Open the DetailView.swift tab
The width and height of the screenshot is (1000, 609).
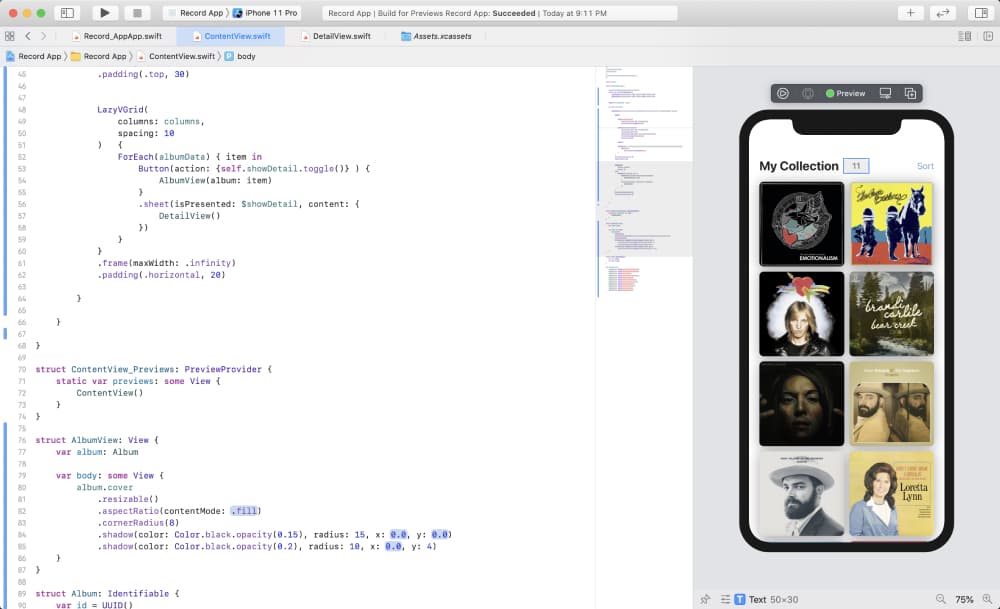(335, 36)
